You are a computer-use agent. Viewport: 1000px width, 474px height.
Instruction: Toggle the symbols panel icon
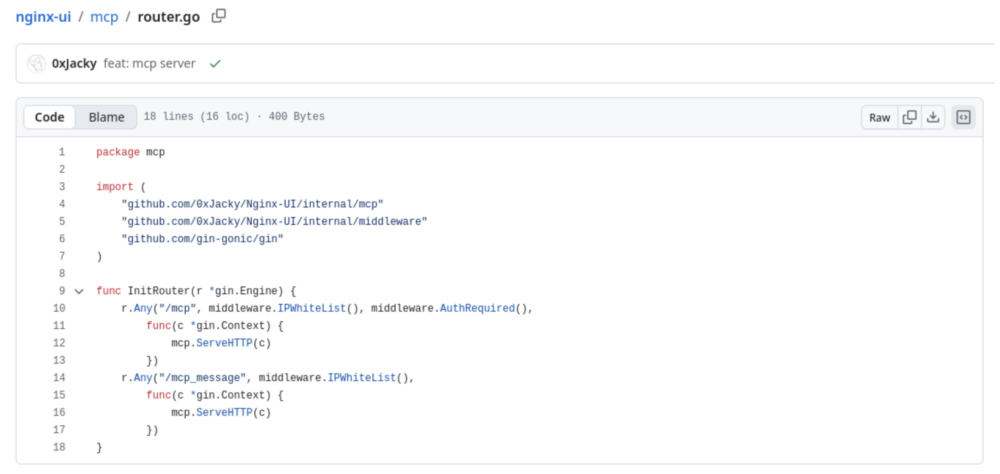point(963,117)
